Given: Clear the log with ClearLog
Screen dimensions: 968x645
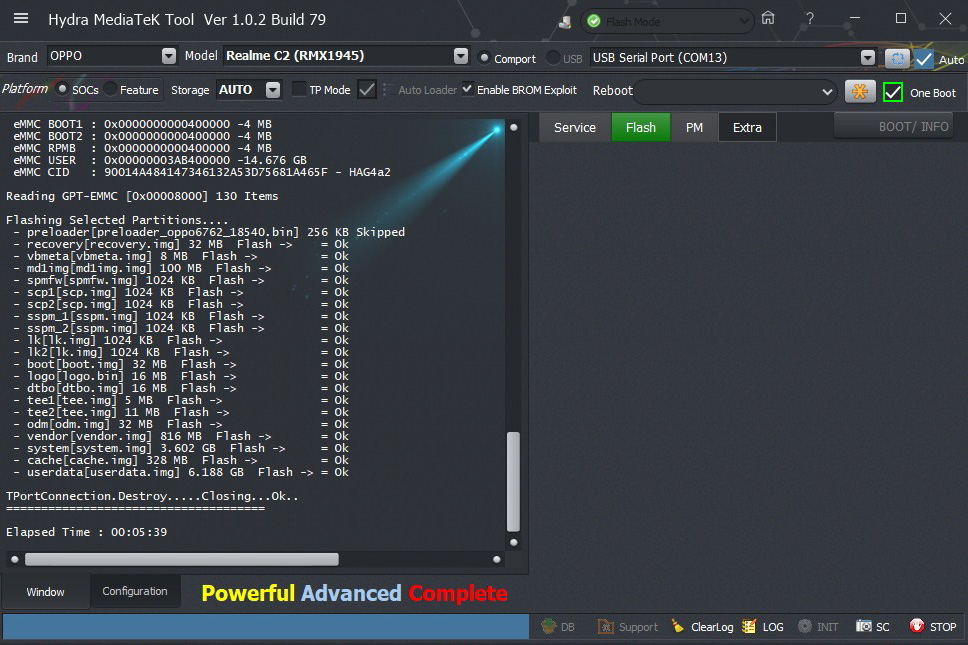Looking at the screenshot, I should [x=702, y=626].
